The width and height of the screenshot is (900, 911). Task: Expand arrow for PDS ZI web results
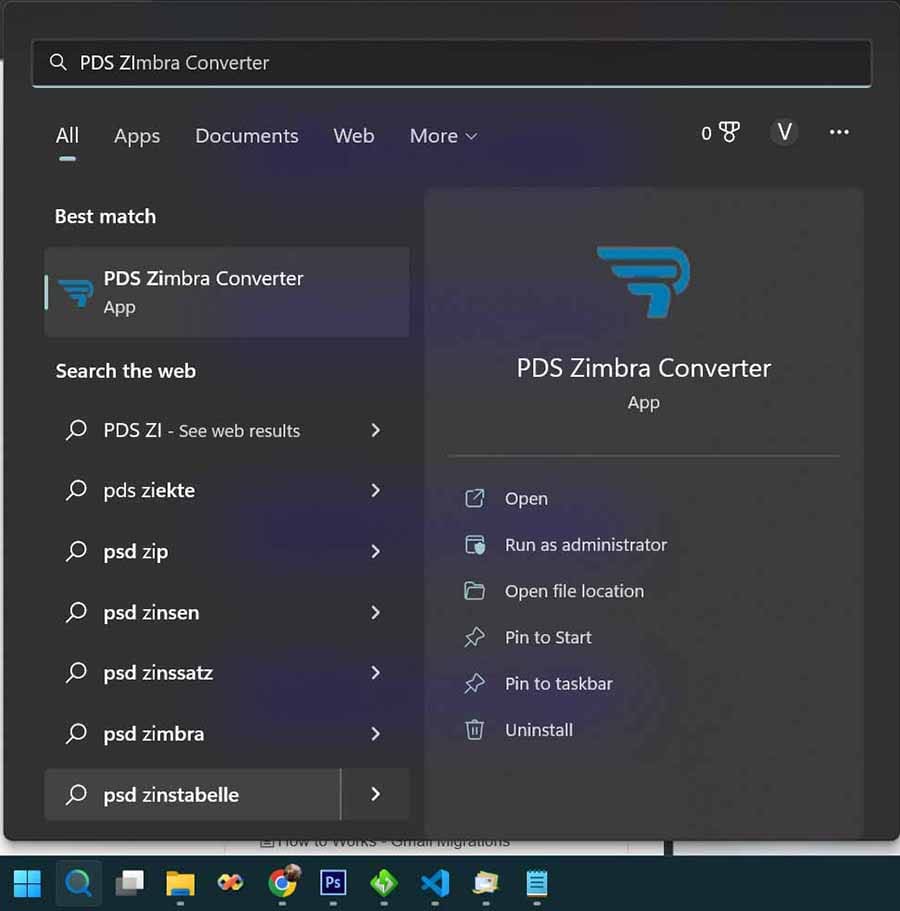(x=375, y=430)
